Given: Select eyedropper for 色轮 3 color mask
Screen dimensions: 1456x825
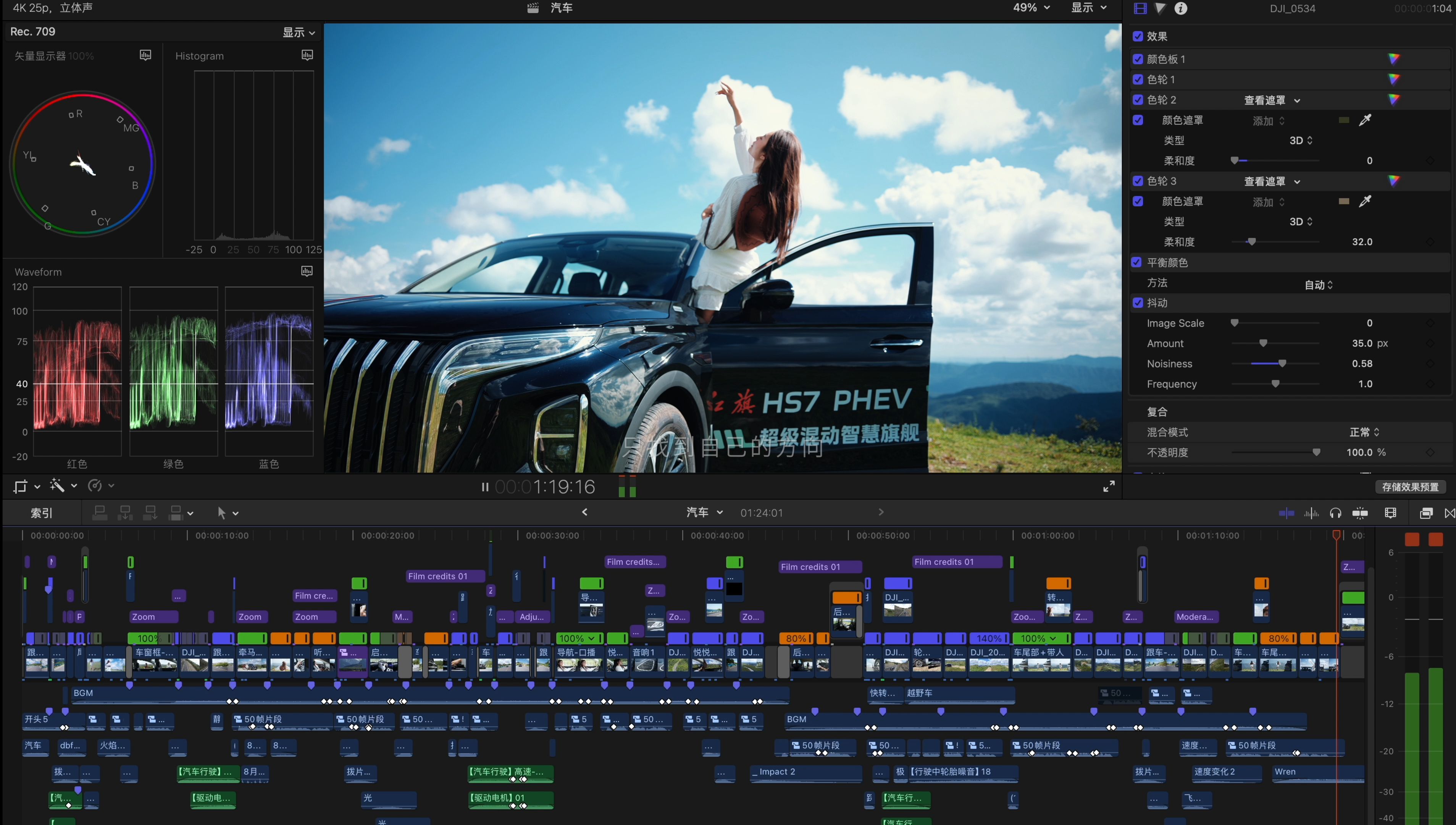Looking at the screenshot, I should point(1366,201).
